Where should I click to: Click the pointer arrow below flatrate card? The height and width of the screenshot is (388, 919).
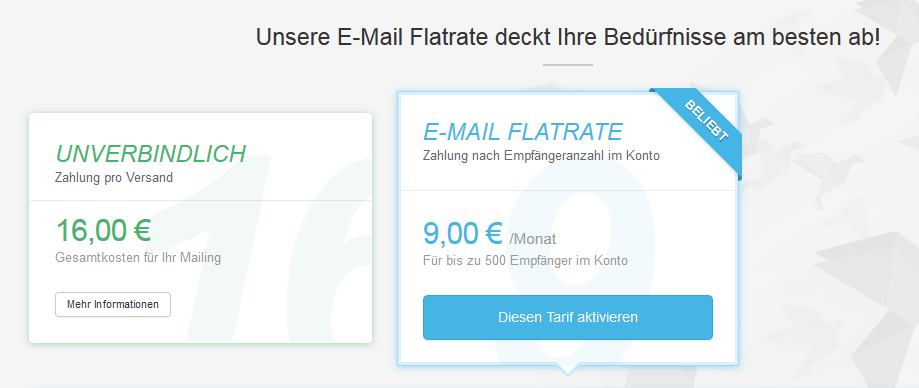point(567,369)
